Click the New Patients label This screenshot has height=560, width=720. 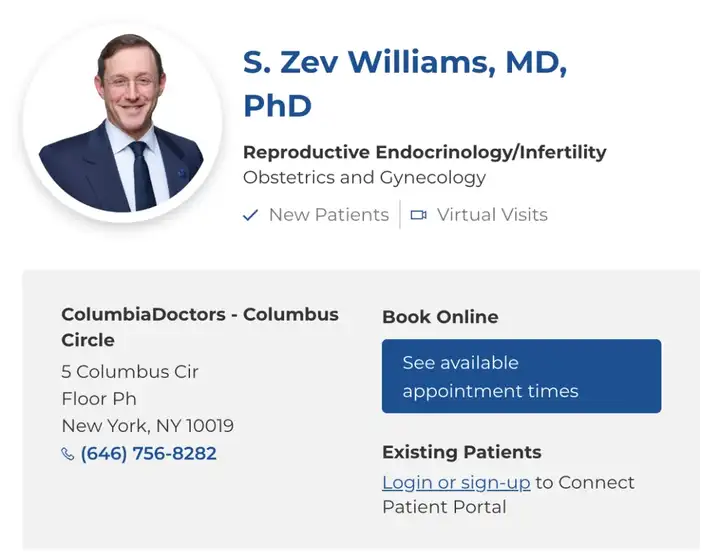(x=328, y=215)
